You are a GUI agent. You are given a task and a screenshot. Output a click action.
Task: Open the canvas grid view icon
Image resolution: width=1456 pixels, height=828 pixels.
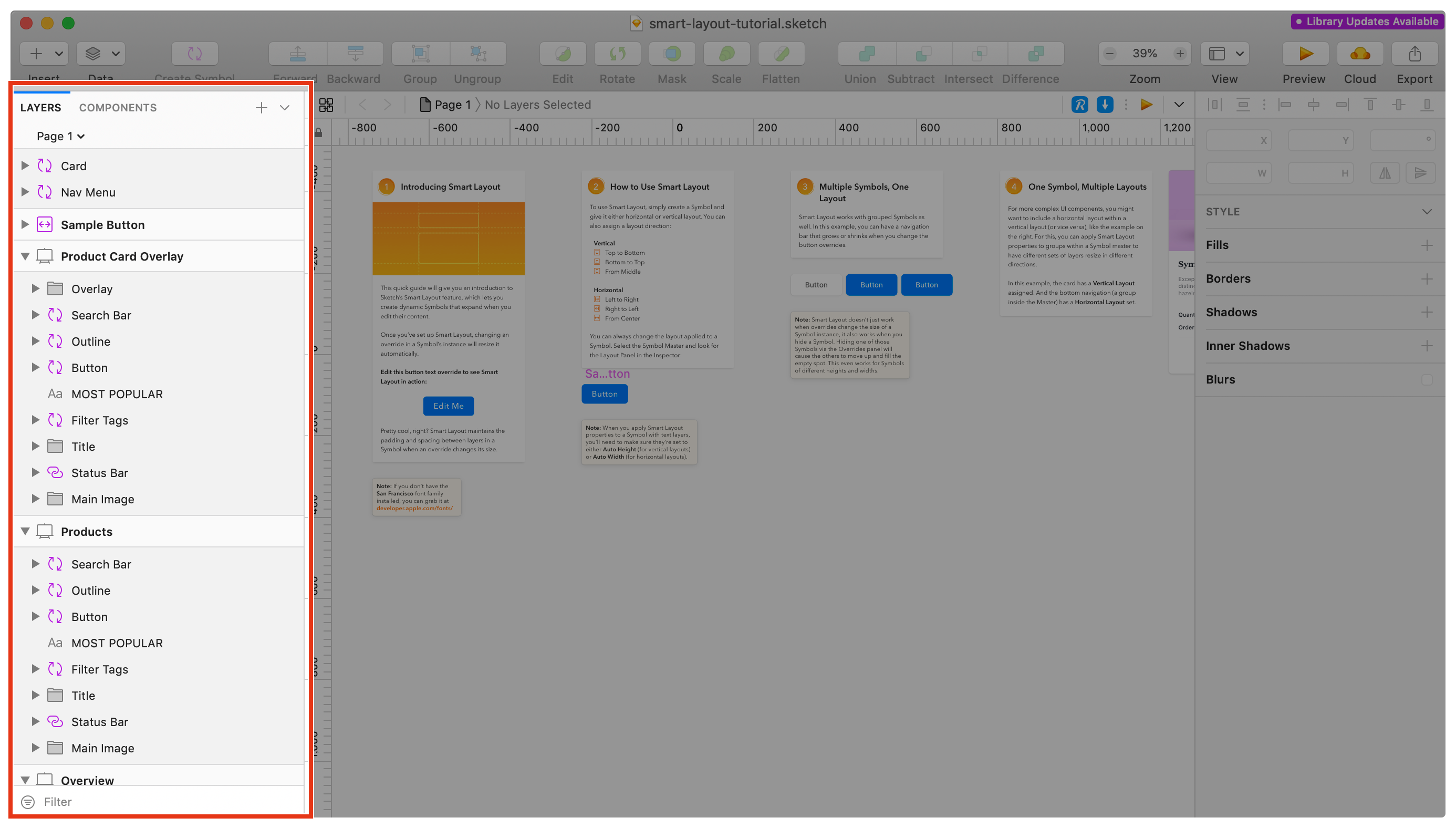pos(326,105)
